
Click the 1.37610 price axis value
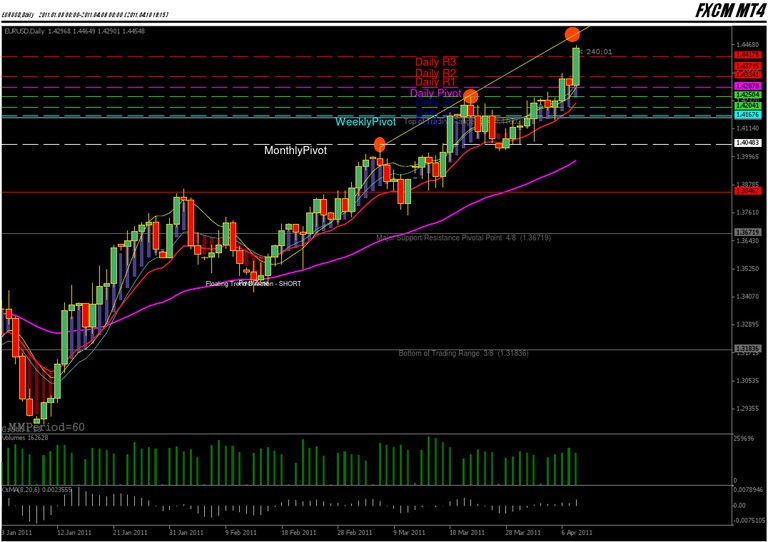pos(747,212)
